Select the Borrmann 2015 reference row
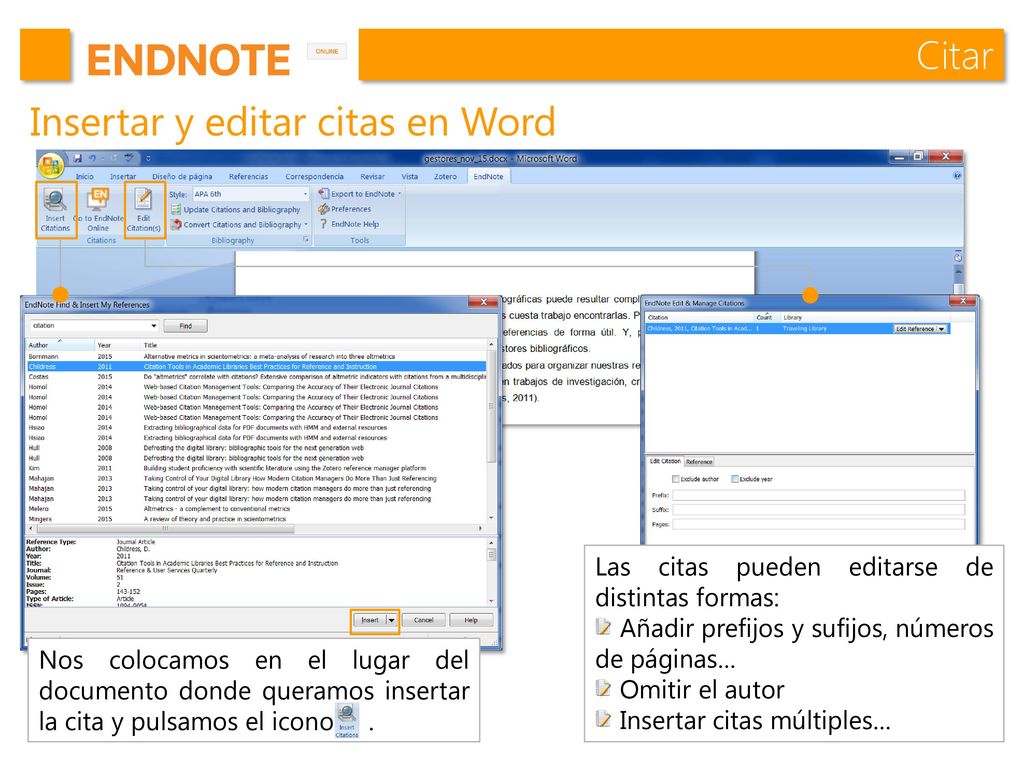Viewport: 1024px width, 768px height. pos(256,357)
